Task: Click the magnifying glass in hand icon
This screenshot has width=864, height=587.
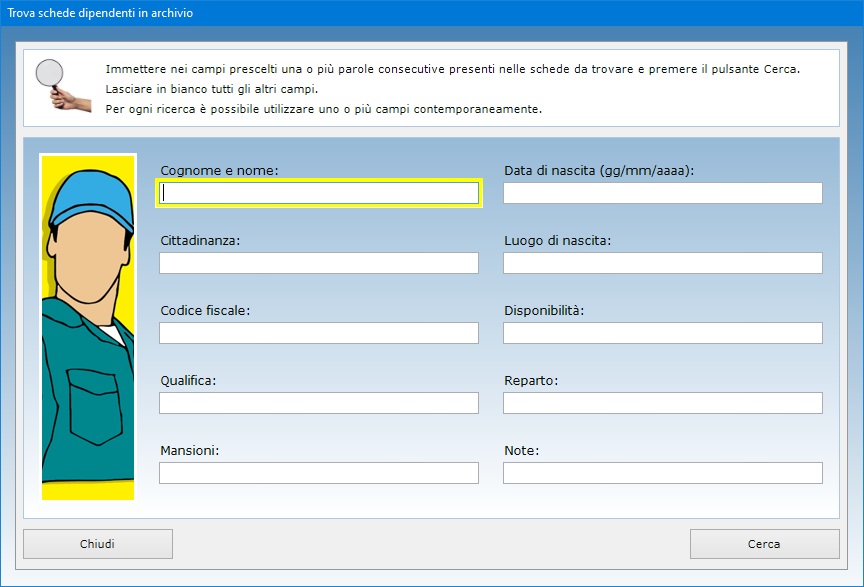Action: click(x=62, y=85)
